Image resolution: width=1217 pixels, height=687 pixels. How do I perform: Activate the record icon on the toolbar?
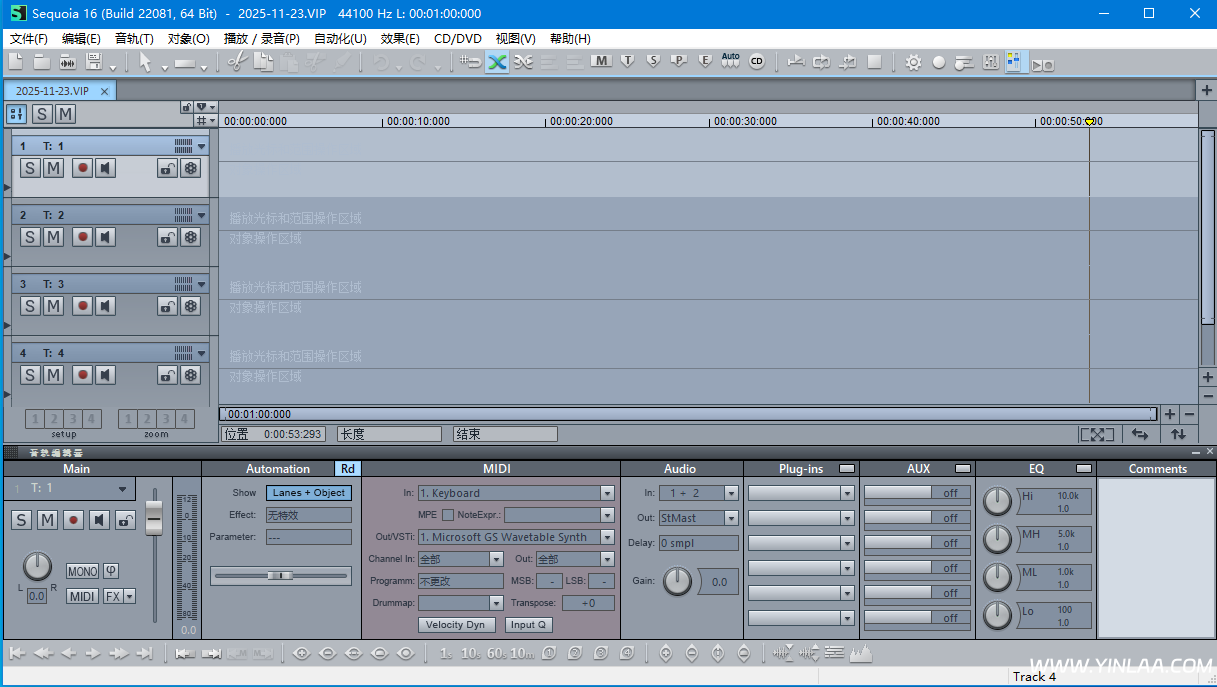point(939,62)
